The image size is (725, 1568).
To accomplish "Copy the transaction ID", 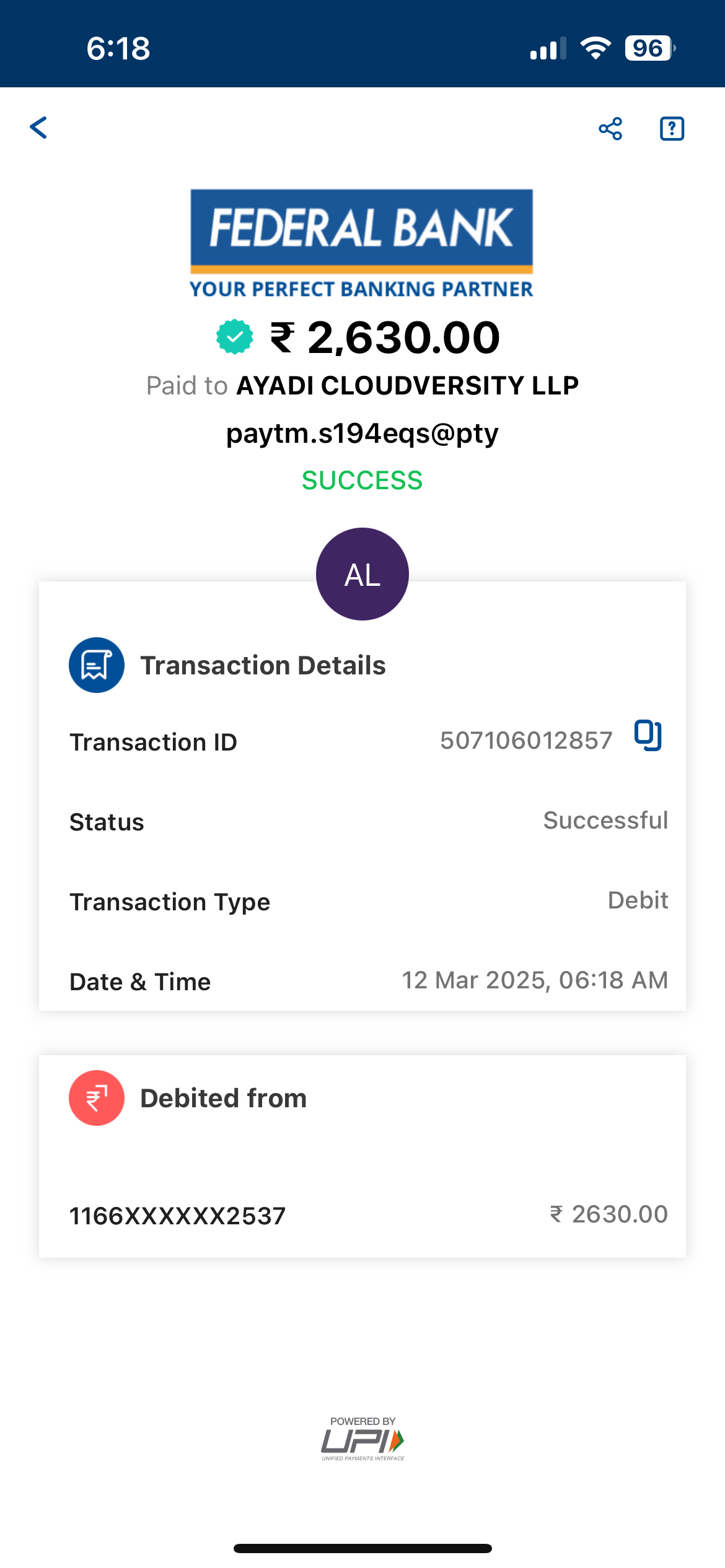I will 648,736.
